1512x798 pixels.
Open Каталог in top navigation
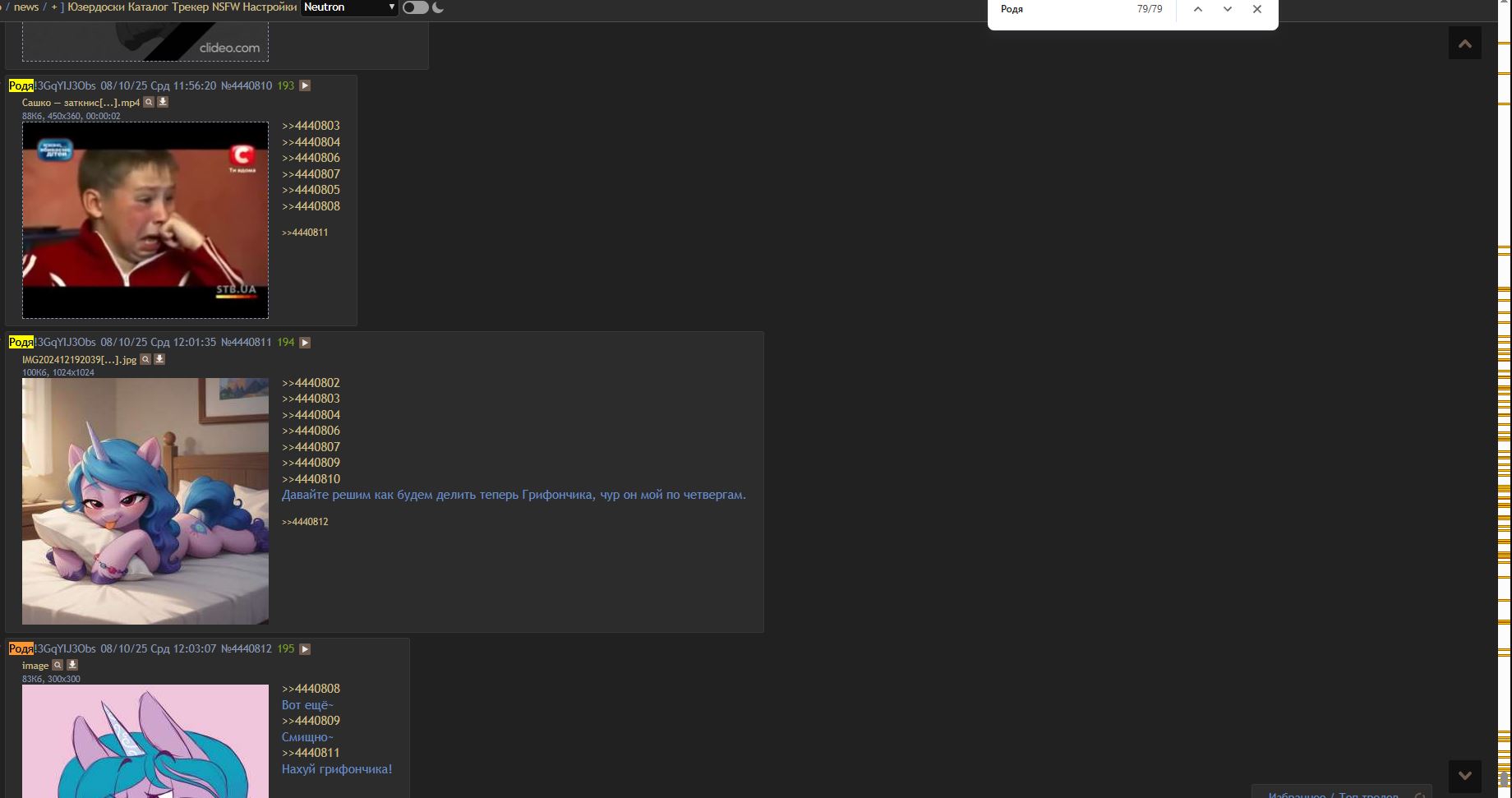[x=148, y=7]
